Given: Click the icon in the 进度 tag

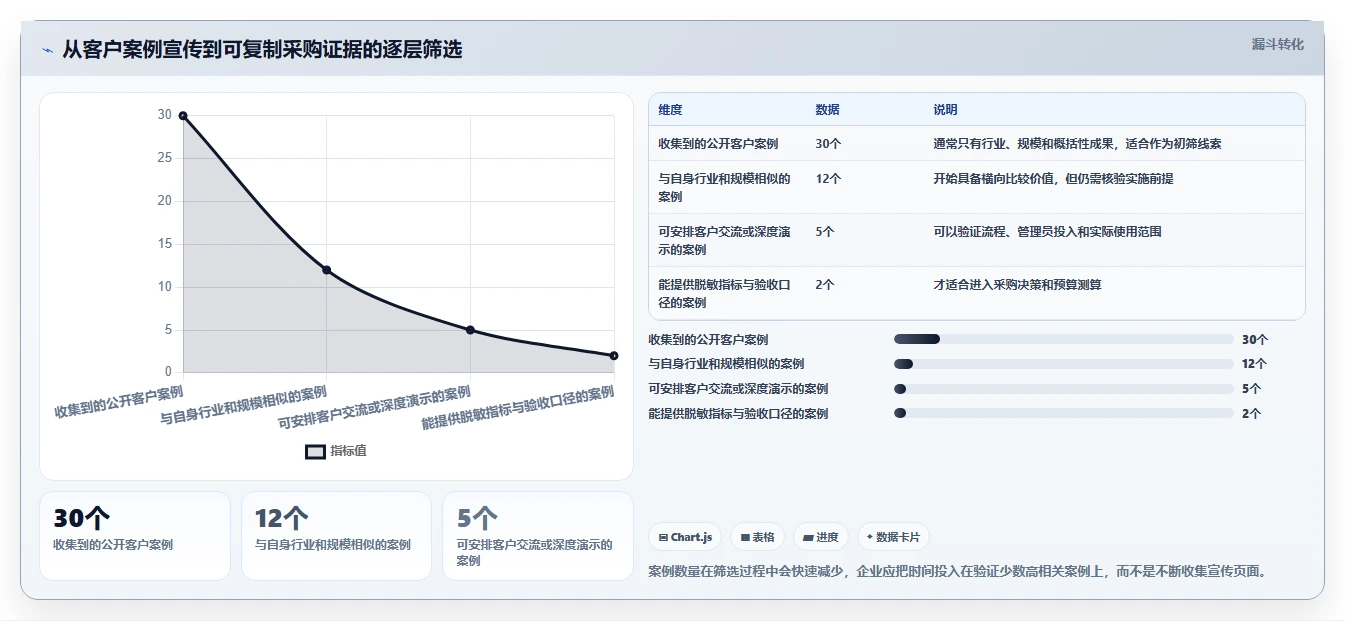Looking at the screenshot, I should tap(808, 538).
